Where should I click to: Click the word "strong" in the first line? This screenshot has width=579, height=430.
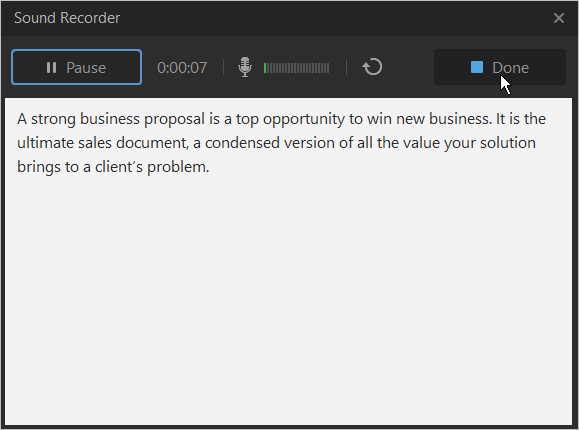pyautogui.click(x=53, y=119)
